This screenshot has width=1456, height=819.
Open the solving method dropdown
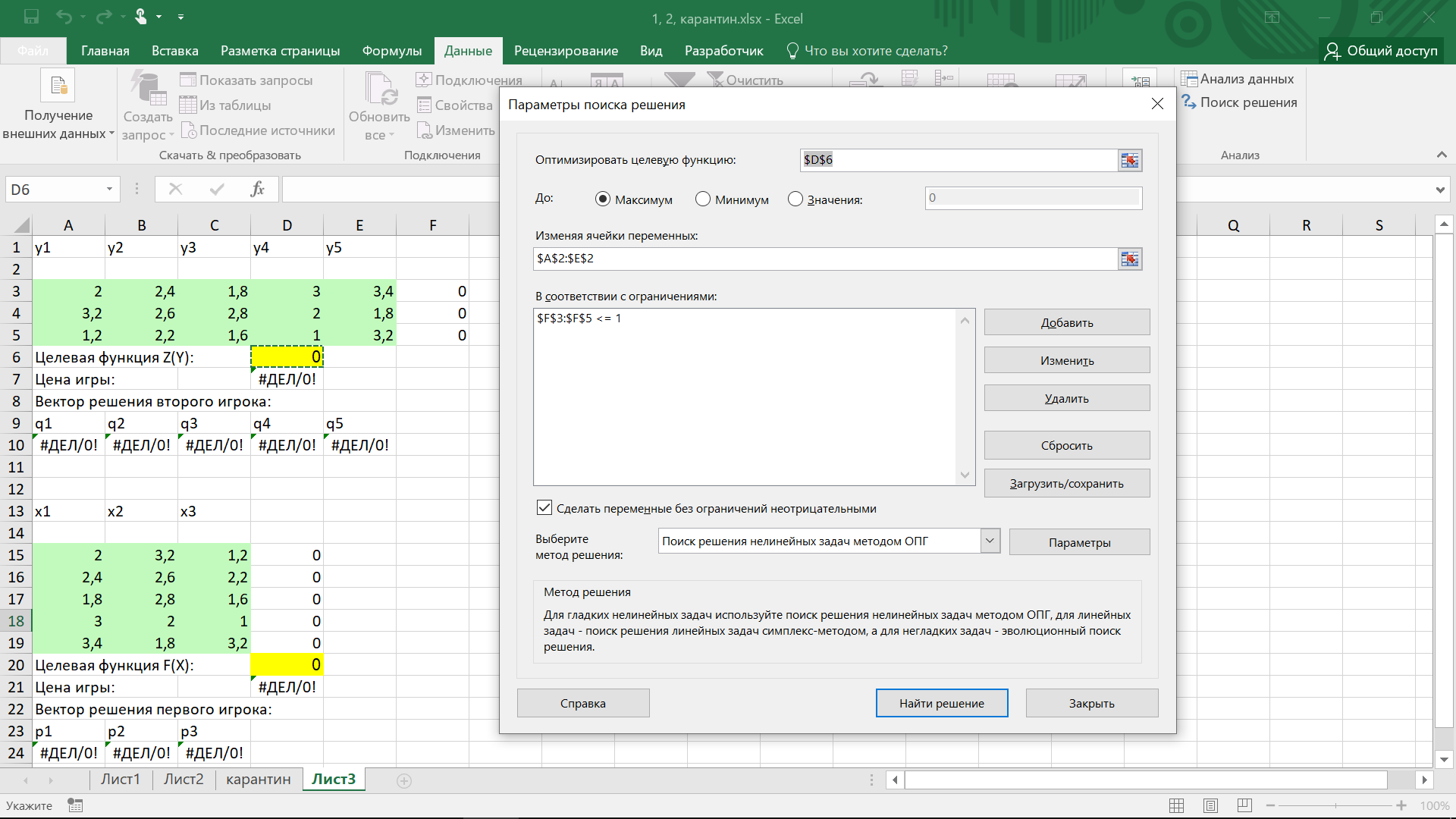click(x=989, y=541)
